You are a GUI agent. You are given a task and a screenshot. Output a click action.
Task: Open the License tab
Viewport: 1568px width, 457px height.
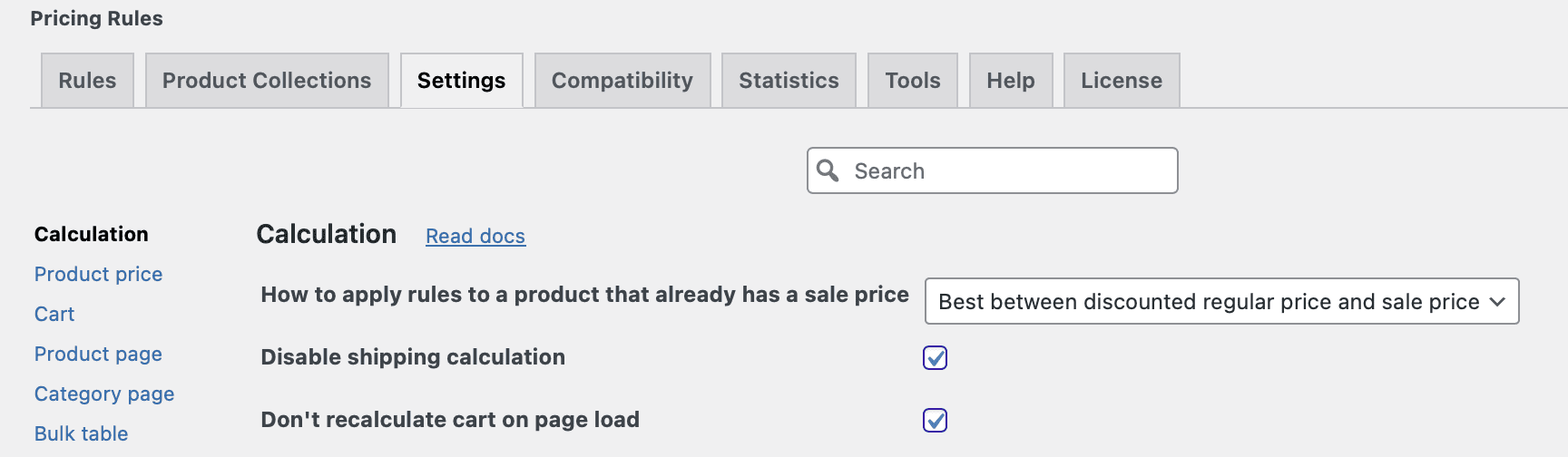[1122, 81]
